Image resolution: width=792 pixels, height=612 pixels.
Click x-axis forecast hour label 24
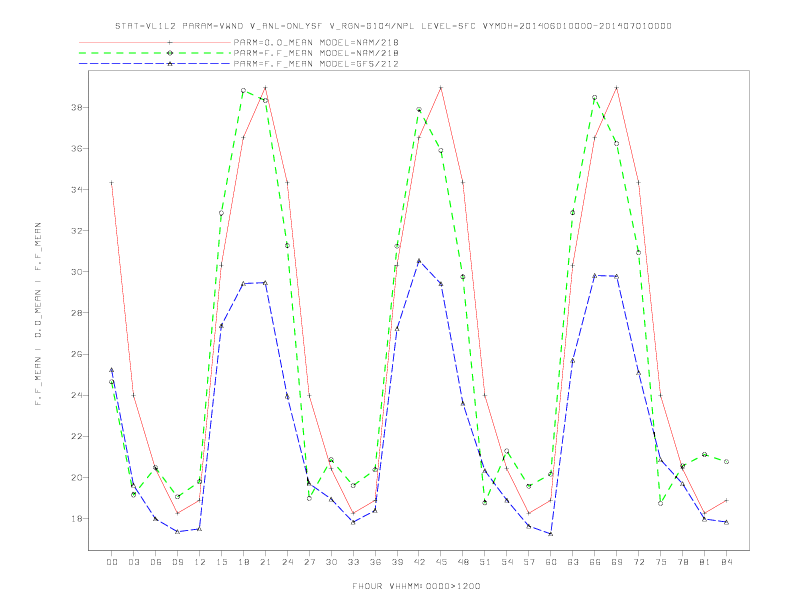287,562
